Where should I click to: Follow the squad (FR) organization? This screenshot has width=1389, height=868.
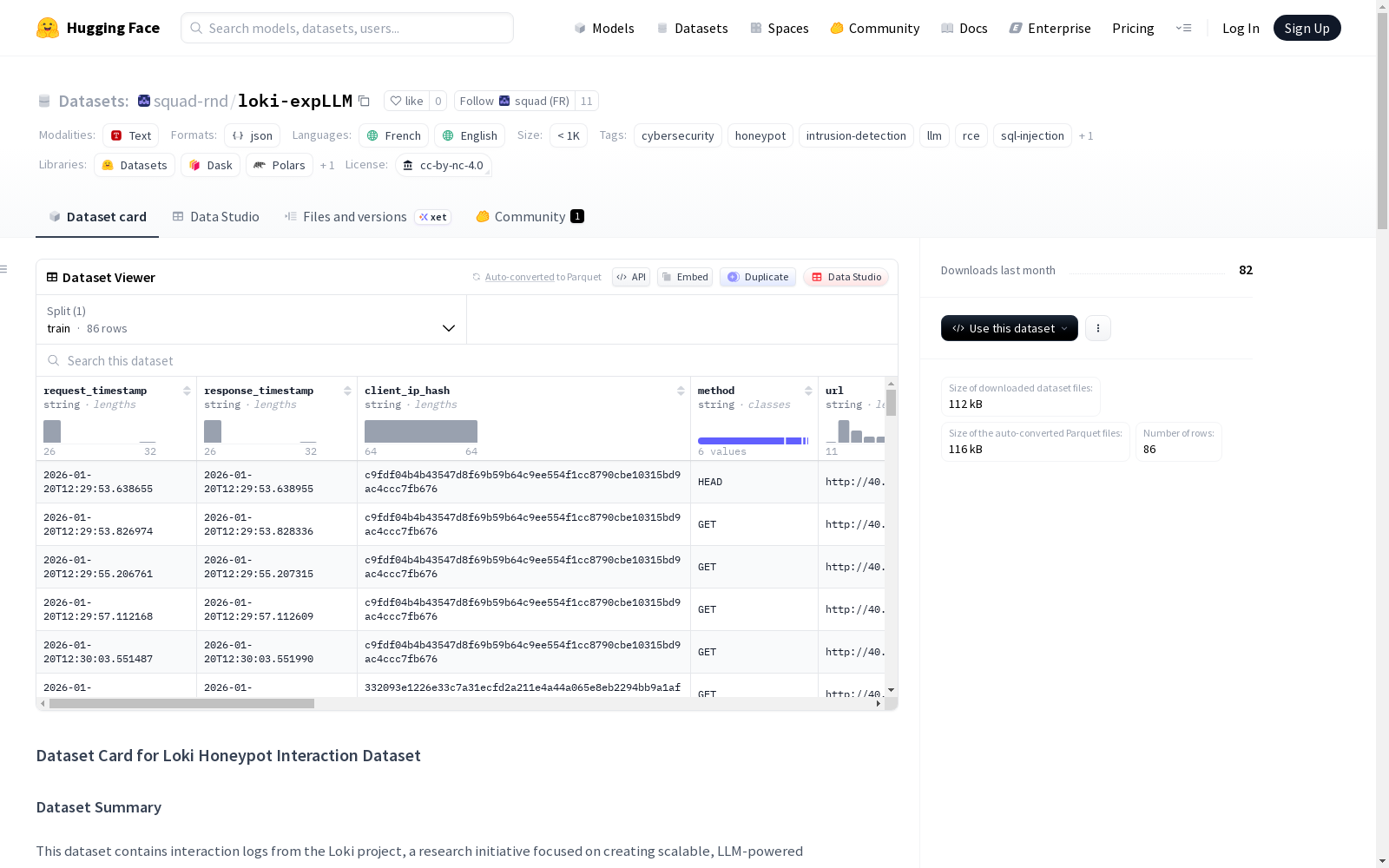coord(515,102)
